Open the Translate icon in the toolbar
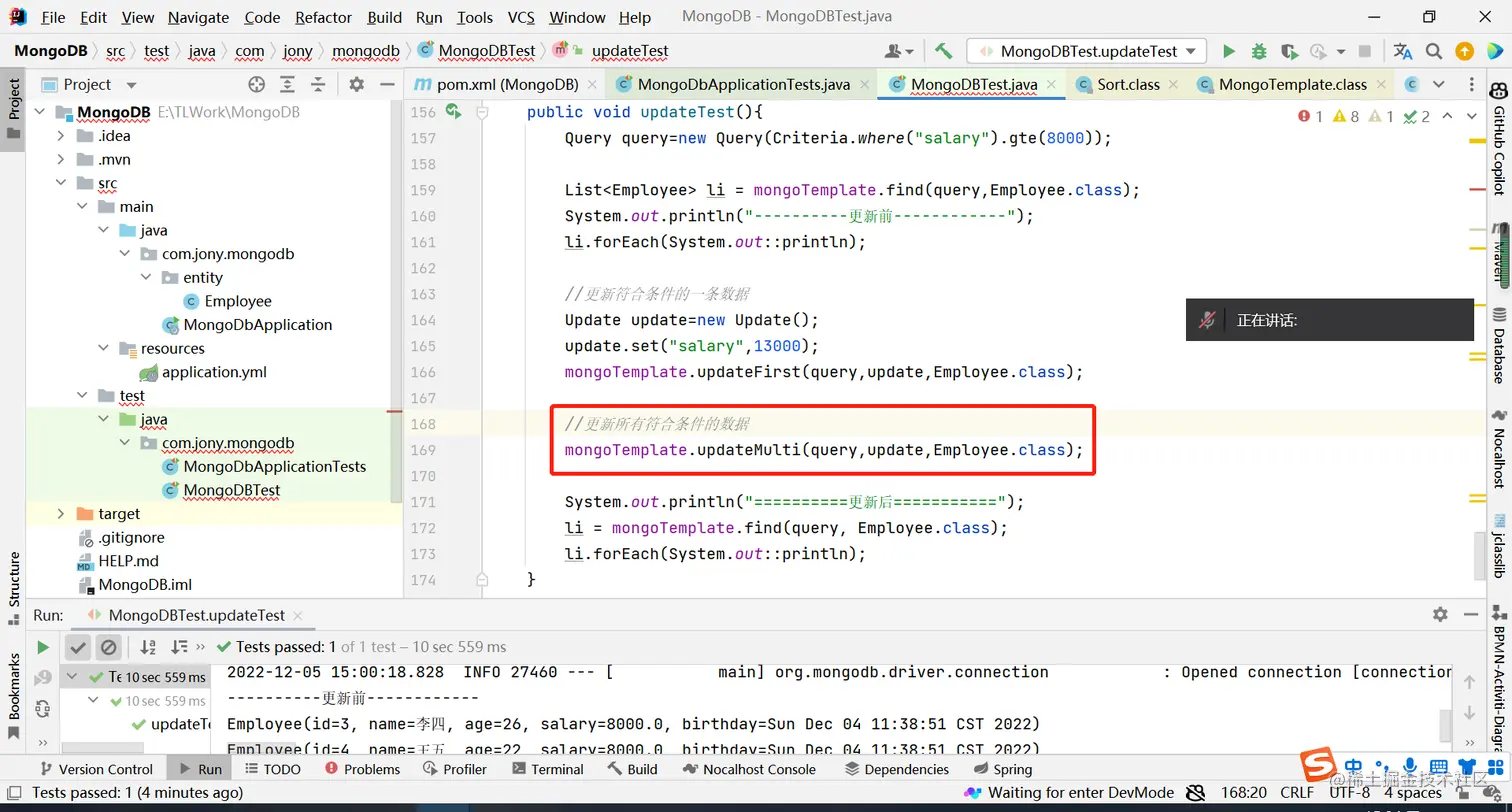 (1402, 51)
